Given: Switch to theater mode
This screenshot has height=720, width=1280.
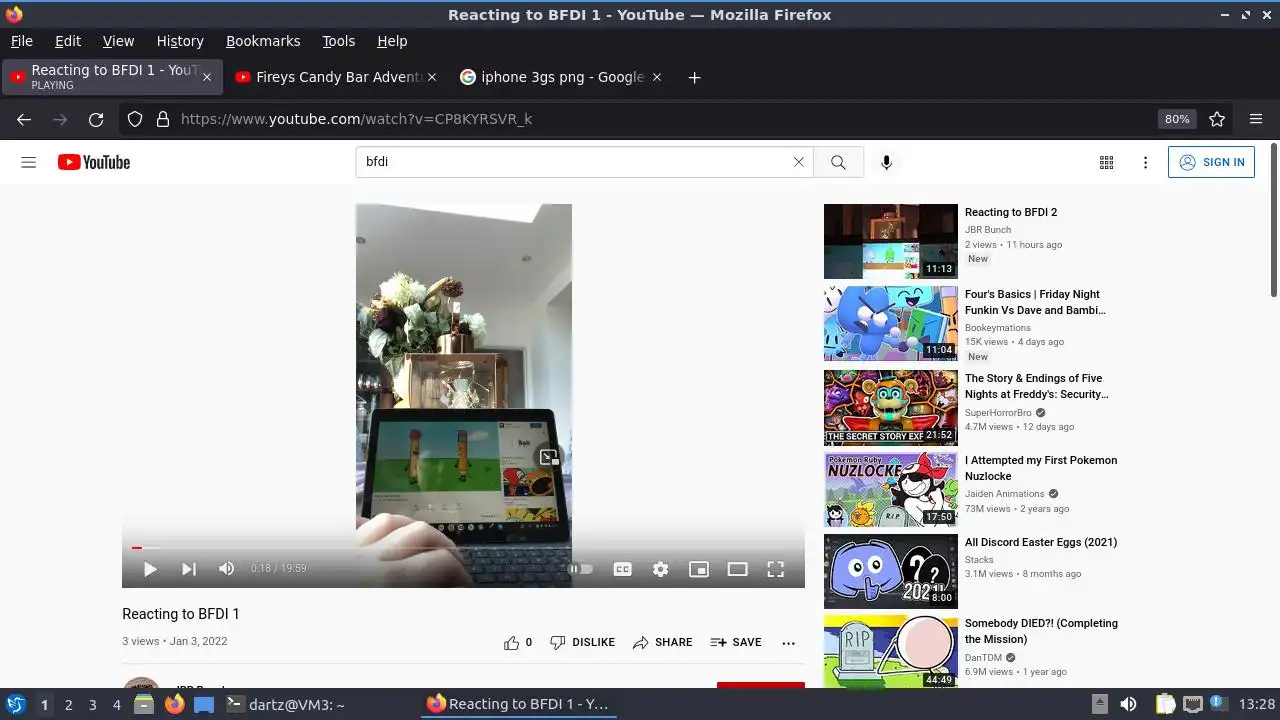Looking at the screenshot, I should point(737,569).
